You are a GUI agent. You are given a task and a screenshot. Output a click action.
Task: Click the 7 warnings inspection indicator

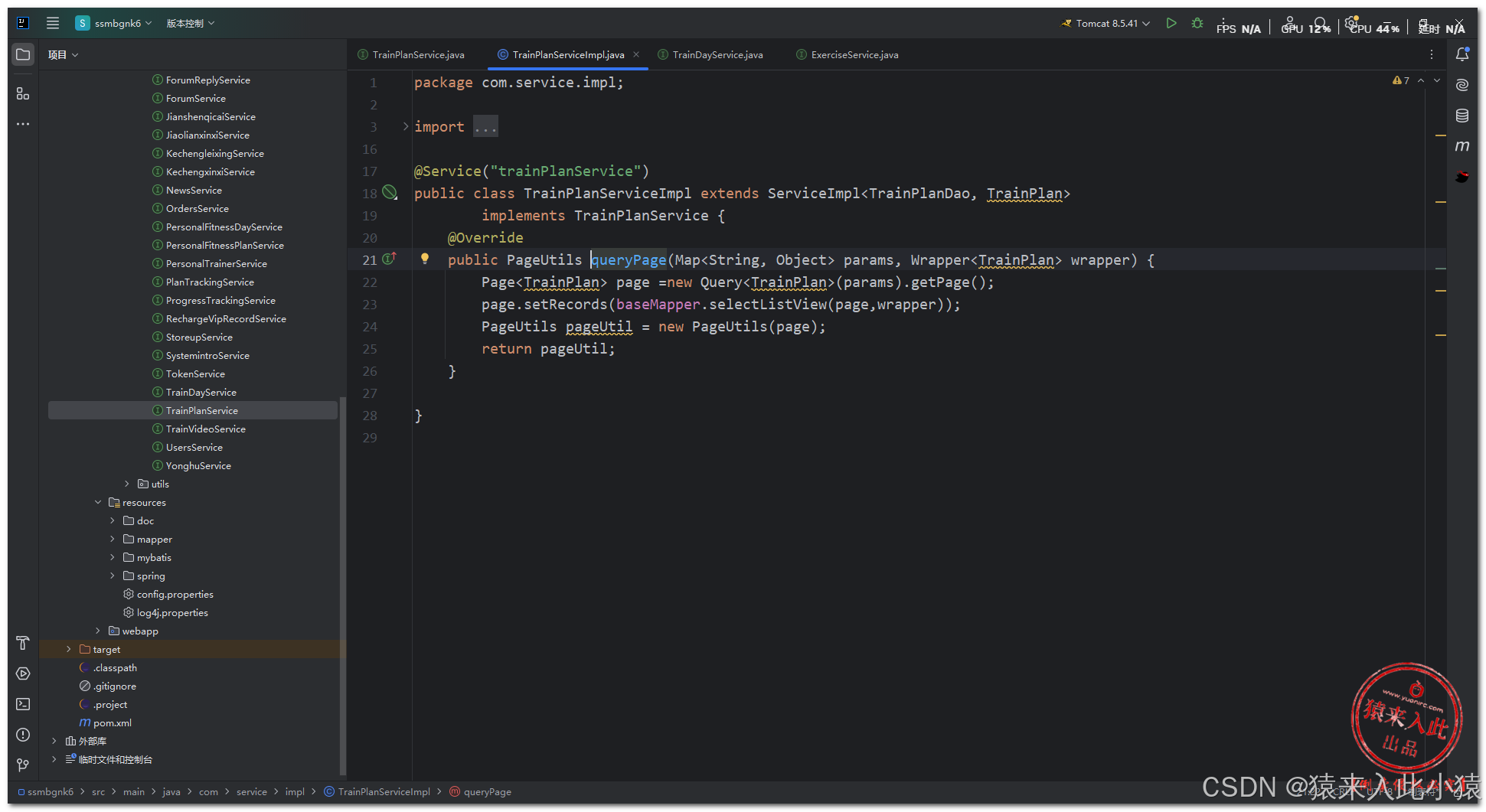point(1401,80)
